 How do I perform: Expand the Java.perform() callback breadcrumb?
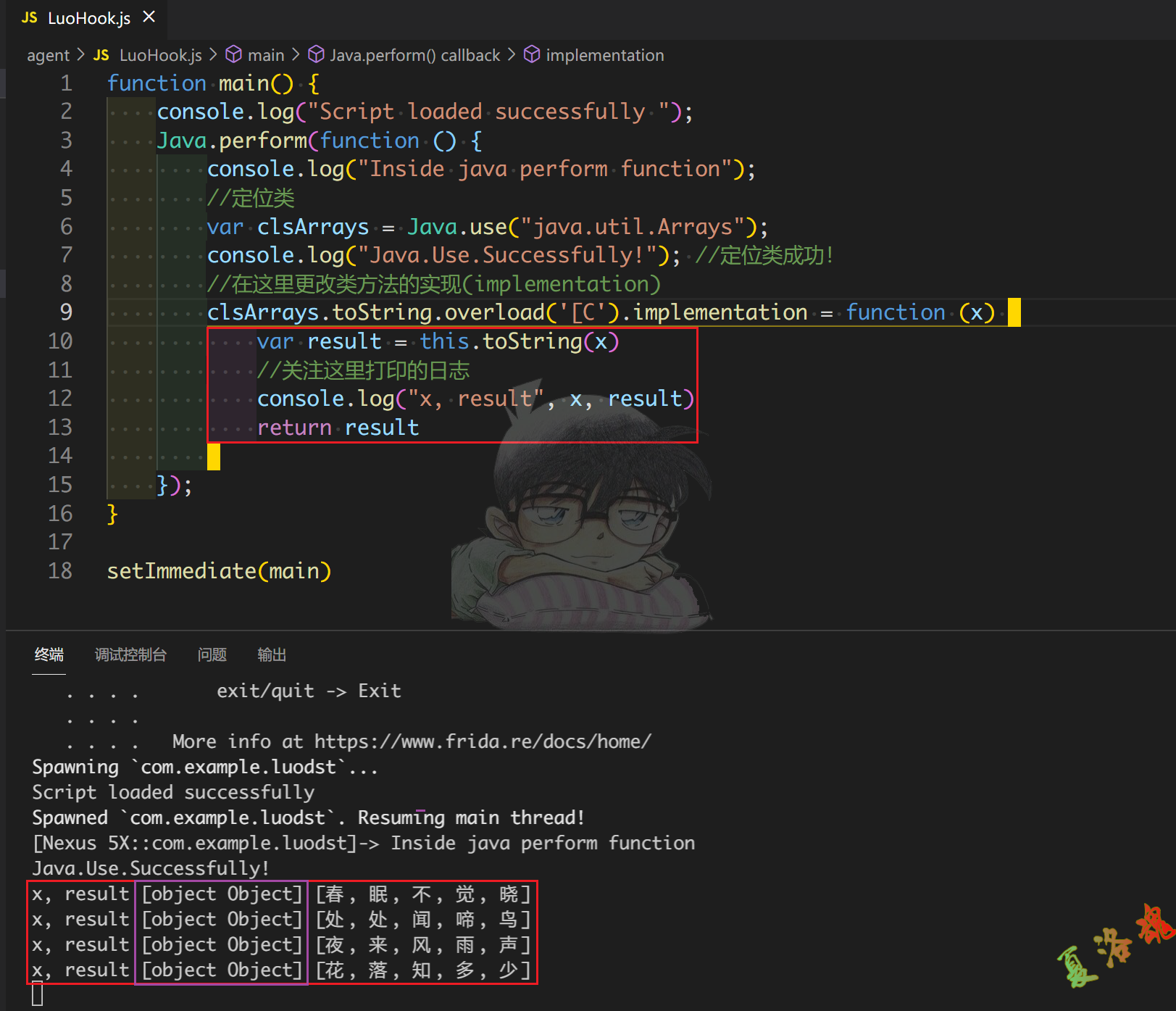click(414, 55)
